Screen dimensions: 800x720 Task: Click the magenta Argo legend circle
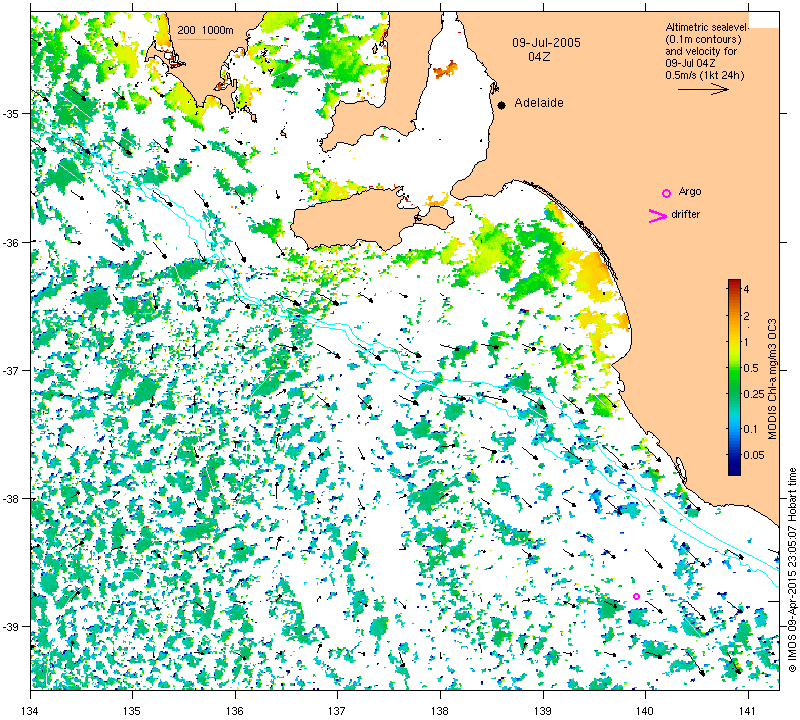[666, 193]
